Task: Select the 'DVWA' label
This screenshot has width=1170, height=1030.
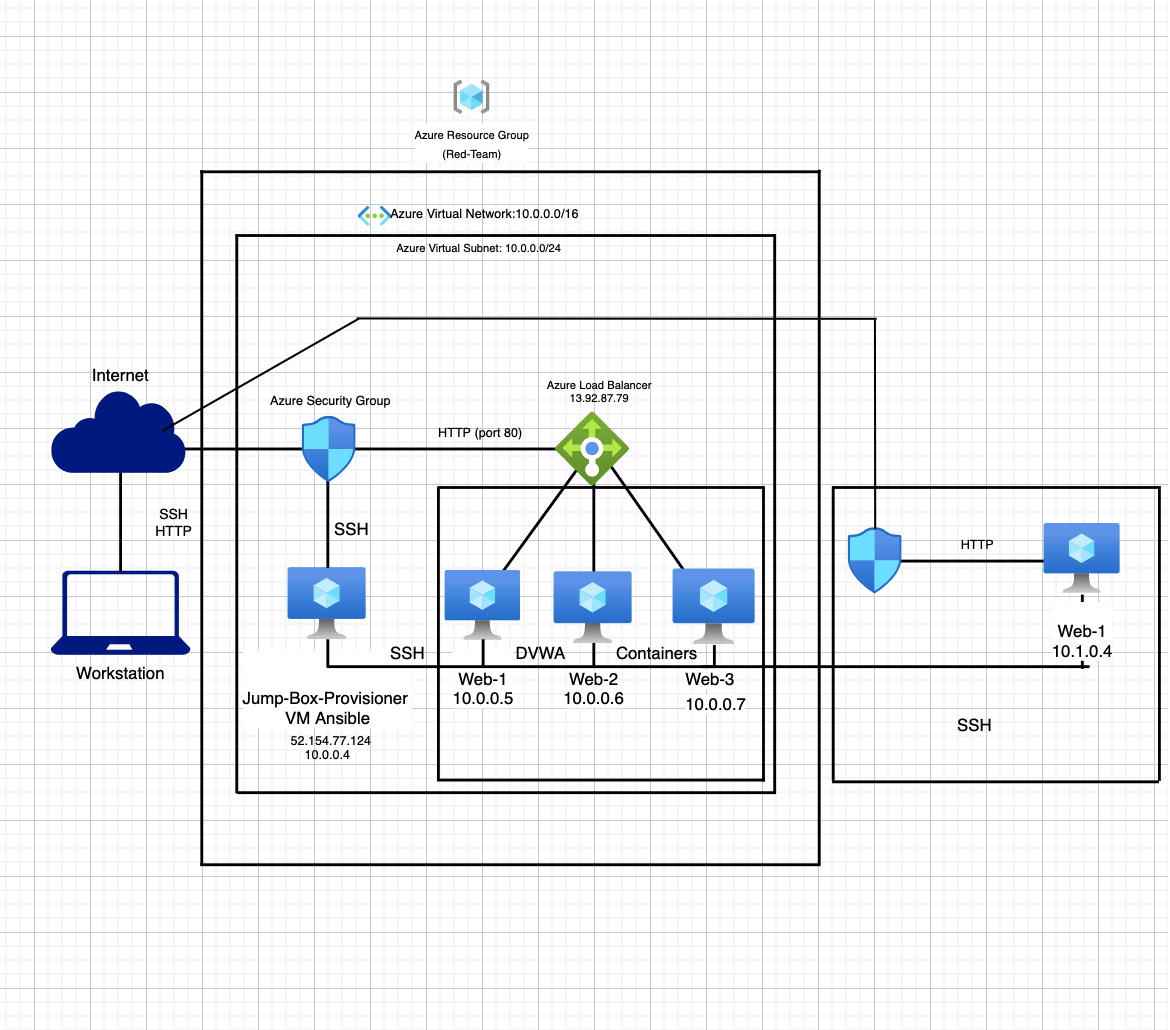Action: tap(540, 653)
